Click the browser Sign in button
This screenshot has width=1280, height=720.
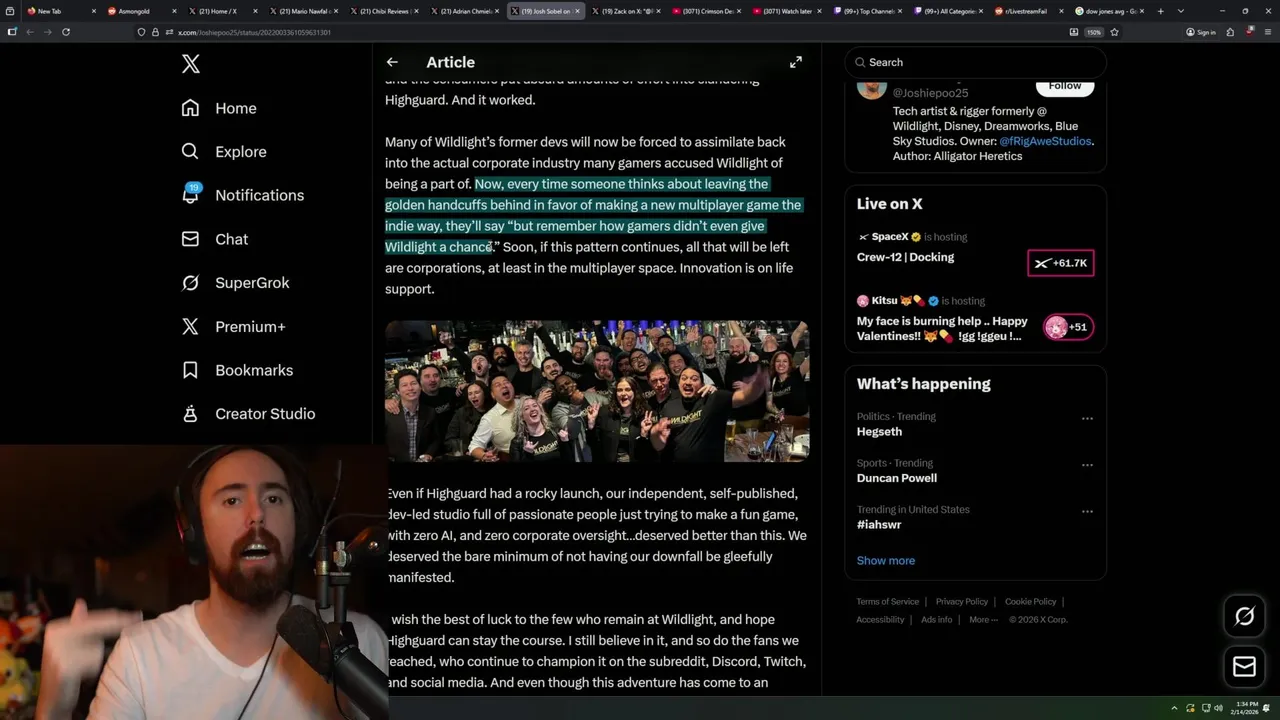click(1201, 32)
